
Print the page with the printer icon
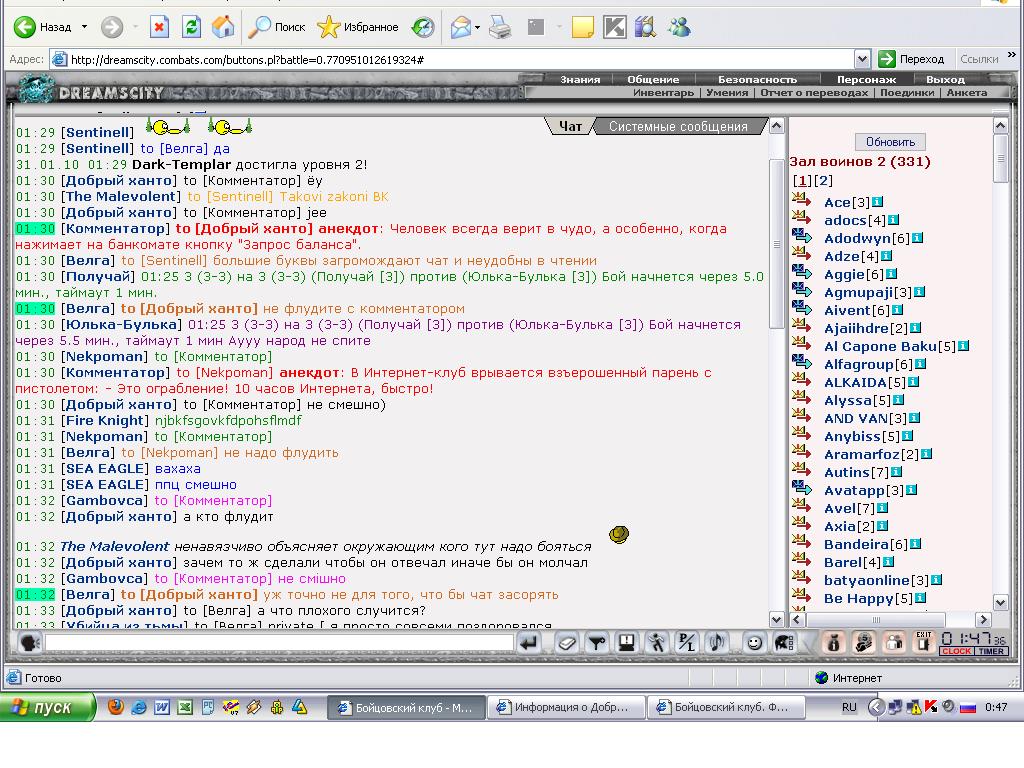pyautogui.click(x=500, y=27)
